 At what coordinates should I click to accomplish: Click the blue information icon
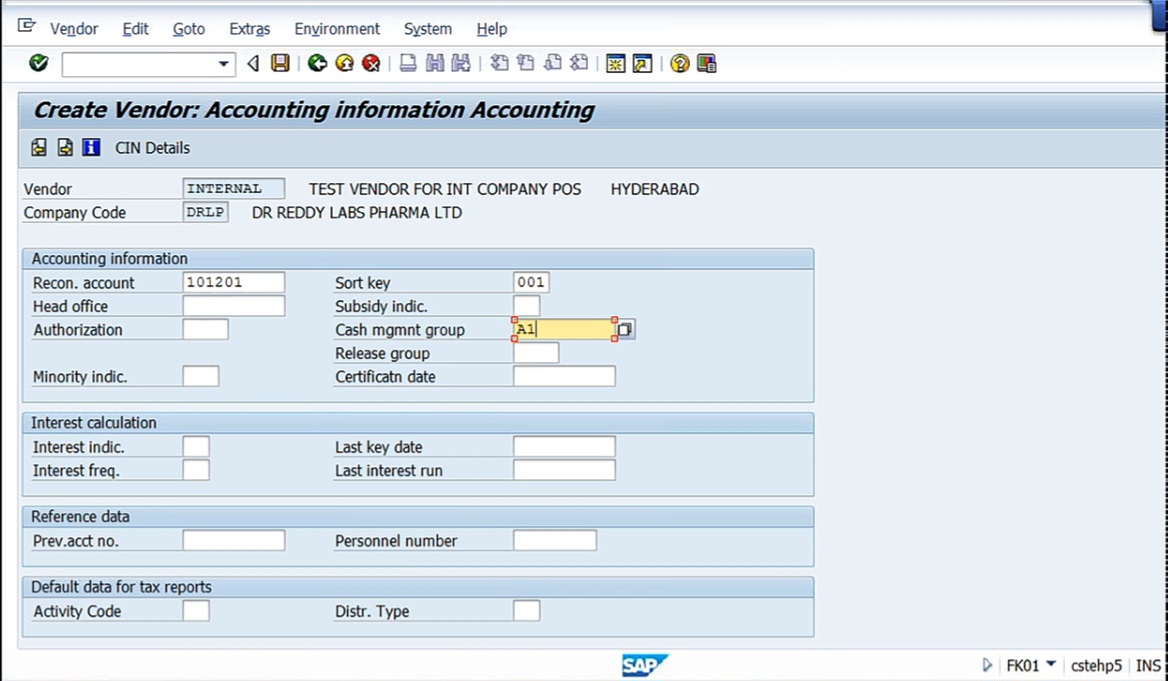click(x=91, y=148)
